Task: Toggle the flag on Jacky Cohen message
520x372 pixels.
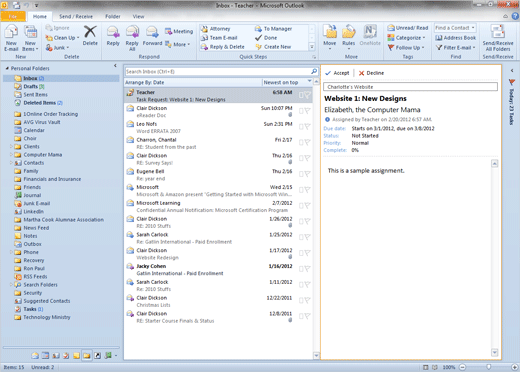Action: (x=308, y=269)
